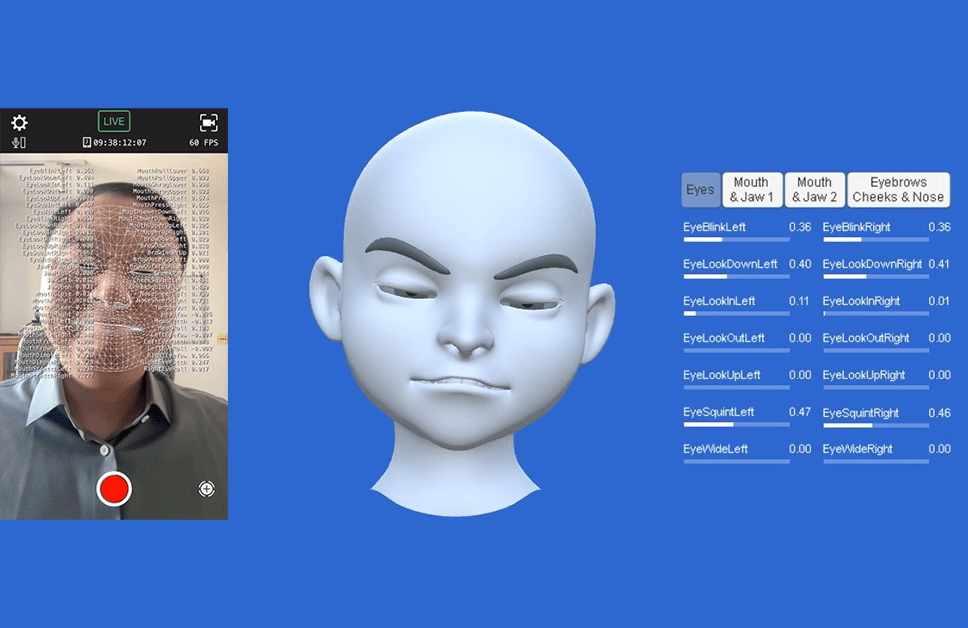Select the Eyes tab

pos(700,190)
